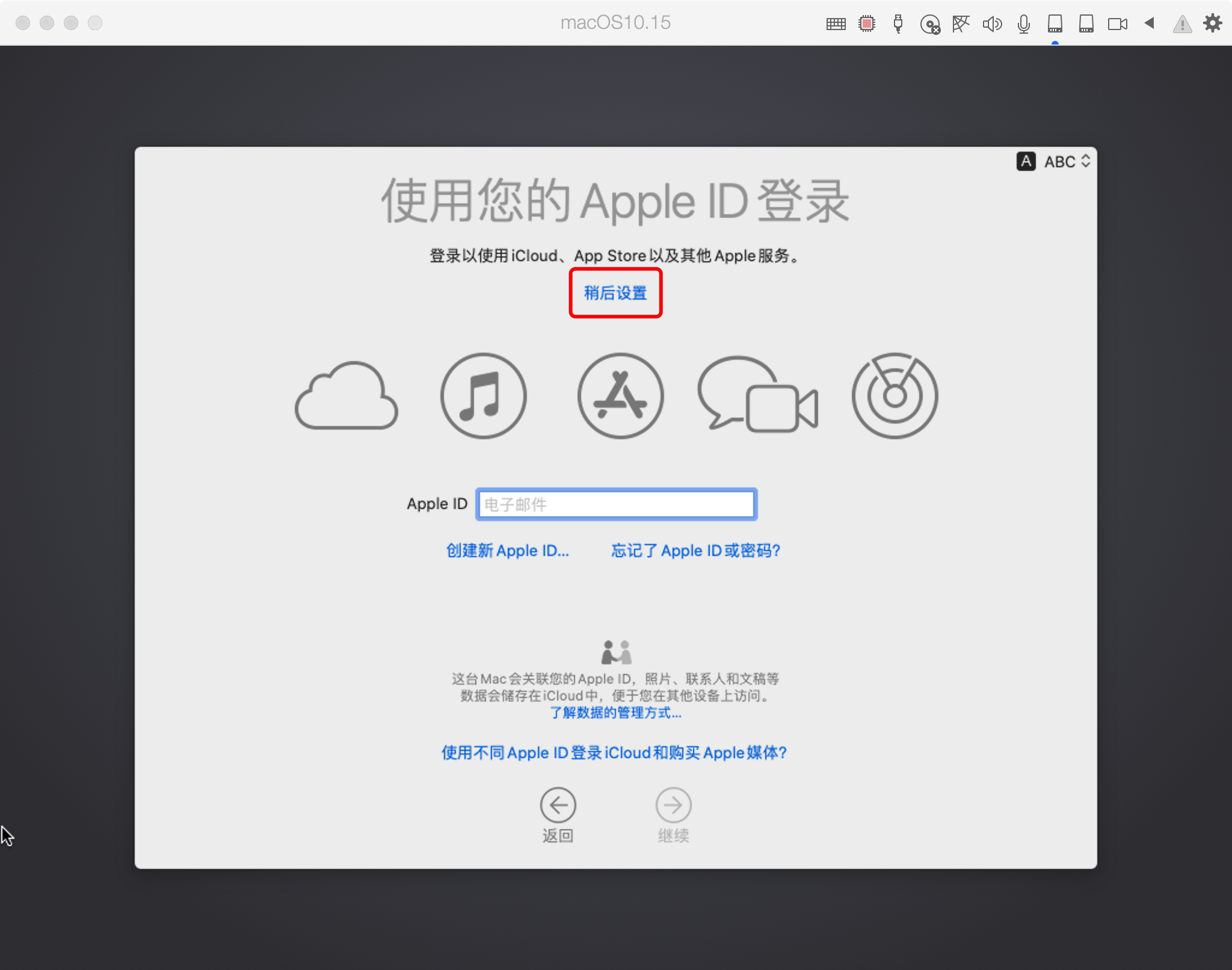Click the CPU chip icon in toolbar
The height and width of the screenshot is (970, 1232).
[867, 24]
